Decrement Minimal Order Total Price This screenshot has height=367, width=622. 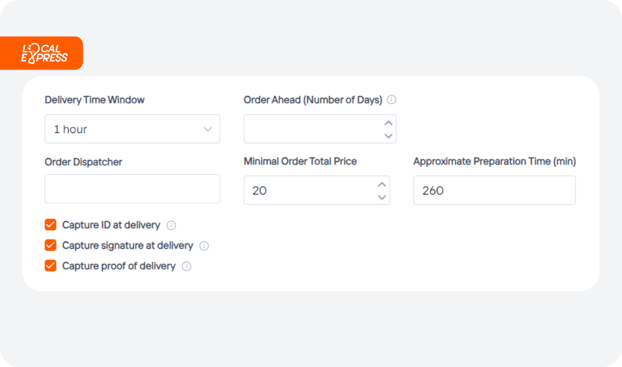click(x=382, y=197)
